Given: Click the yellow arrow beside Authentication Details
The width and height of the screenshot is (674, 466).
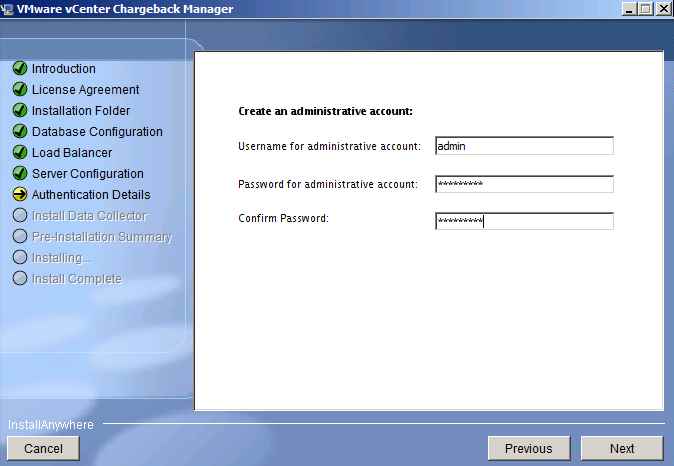Looking at the screenshot, I should click(20, 194).
